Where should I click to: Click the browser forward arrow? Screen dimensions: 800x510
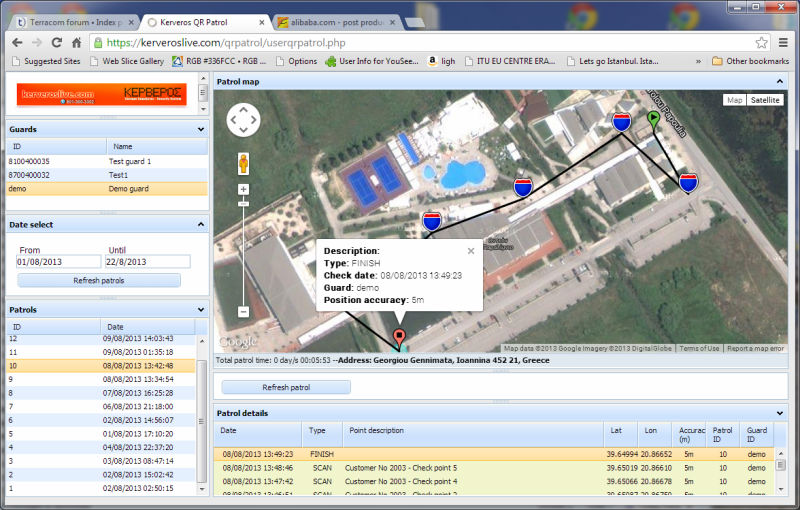[x=37, y=43]
